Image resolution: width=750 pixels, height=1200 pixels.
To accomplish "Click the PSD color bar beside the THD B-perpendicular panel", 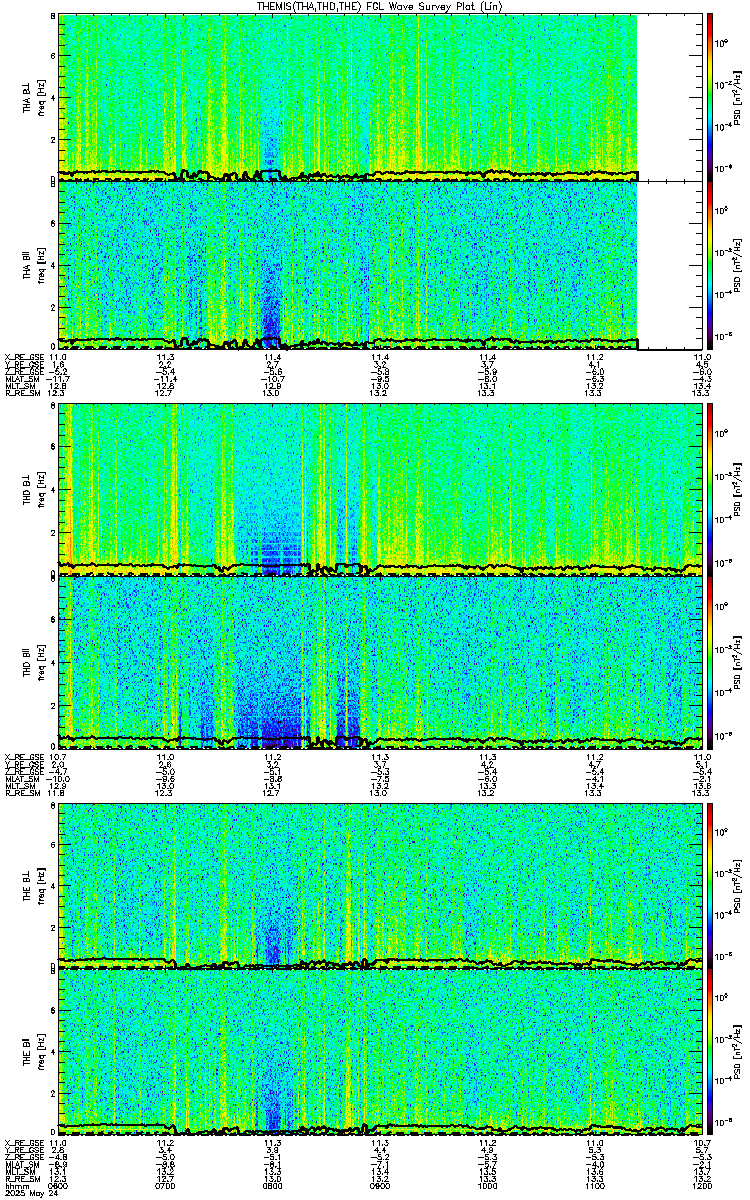I will tap(711, 488).
